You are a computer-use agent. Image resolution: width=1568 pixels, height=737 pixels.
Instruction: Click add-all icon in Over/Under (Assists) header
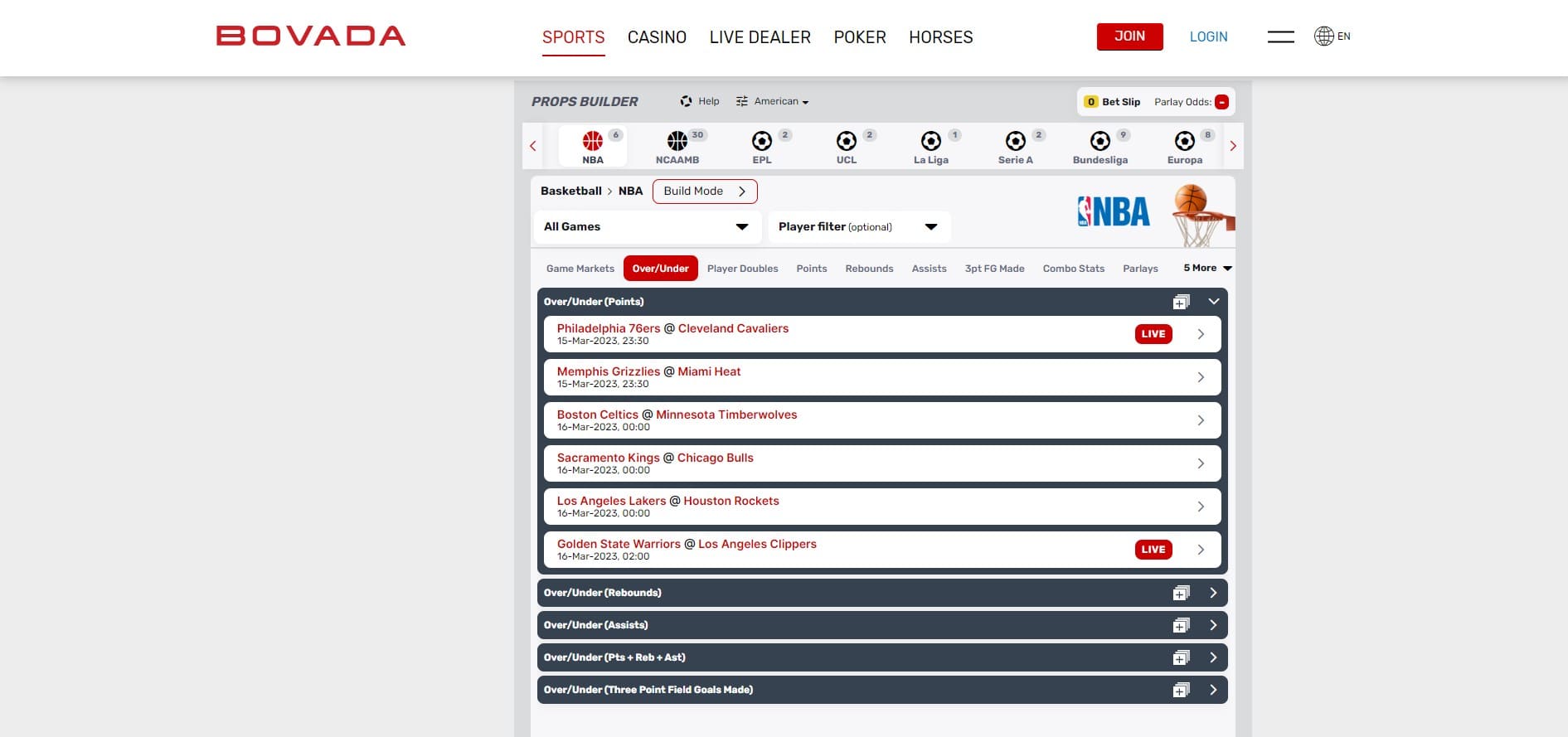pos(1182,625)
